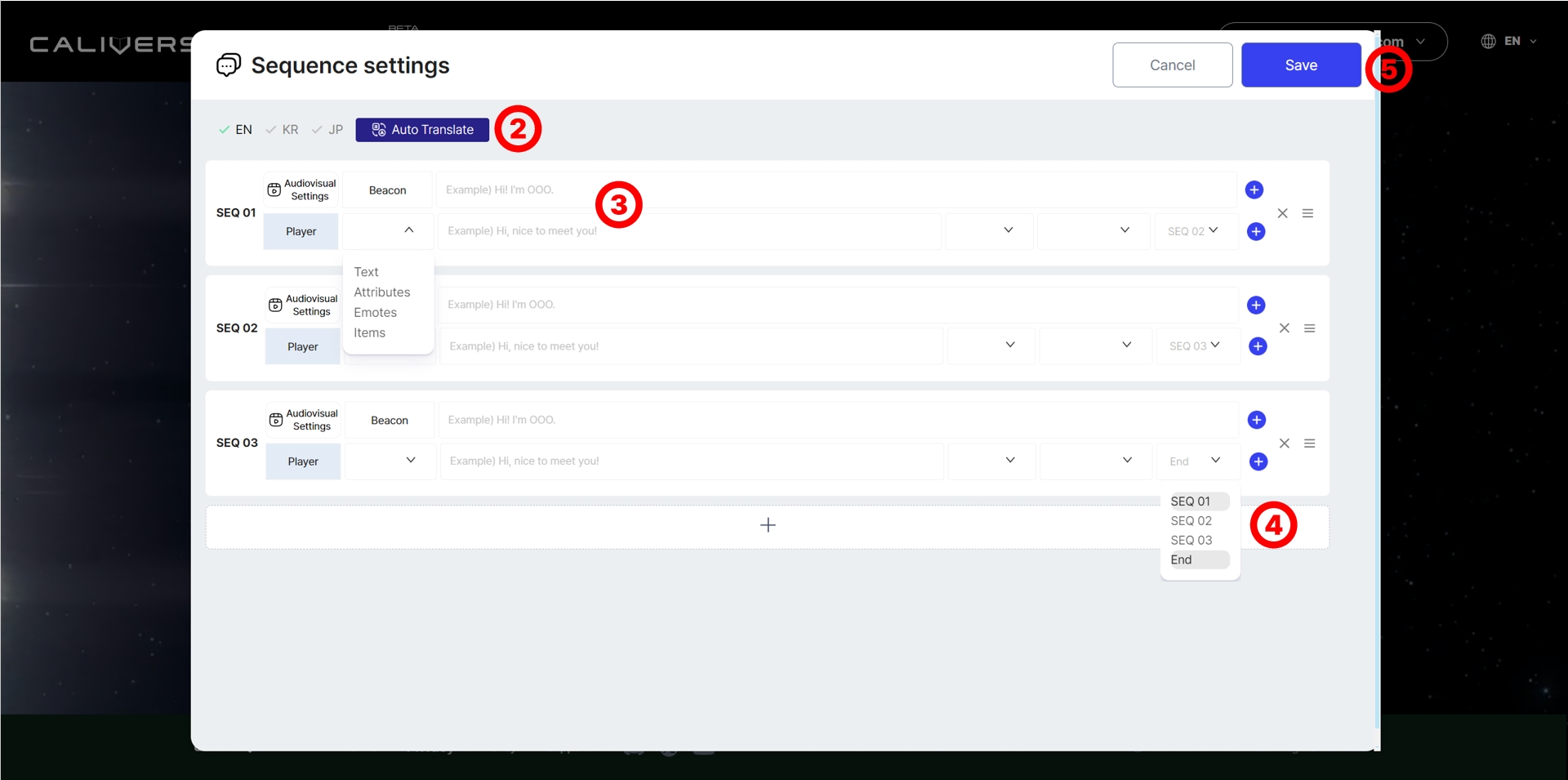Collapse the SEQ 01 Player type dropdown
1568x780 pixels.
click(x=408, y=231)
